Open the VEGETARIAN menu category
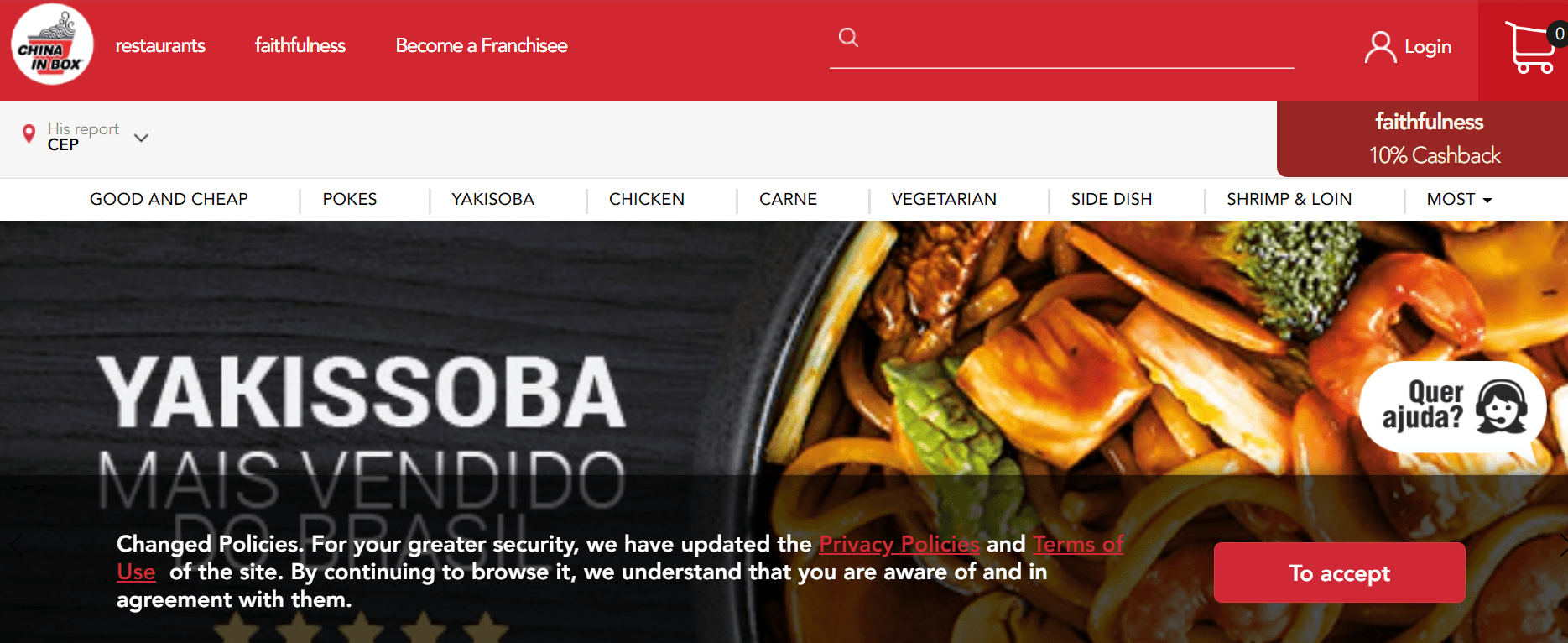This screenshot has height=643, width=1568. pyautogui.click(x=944, y=199)
